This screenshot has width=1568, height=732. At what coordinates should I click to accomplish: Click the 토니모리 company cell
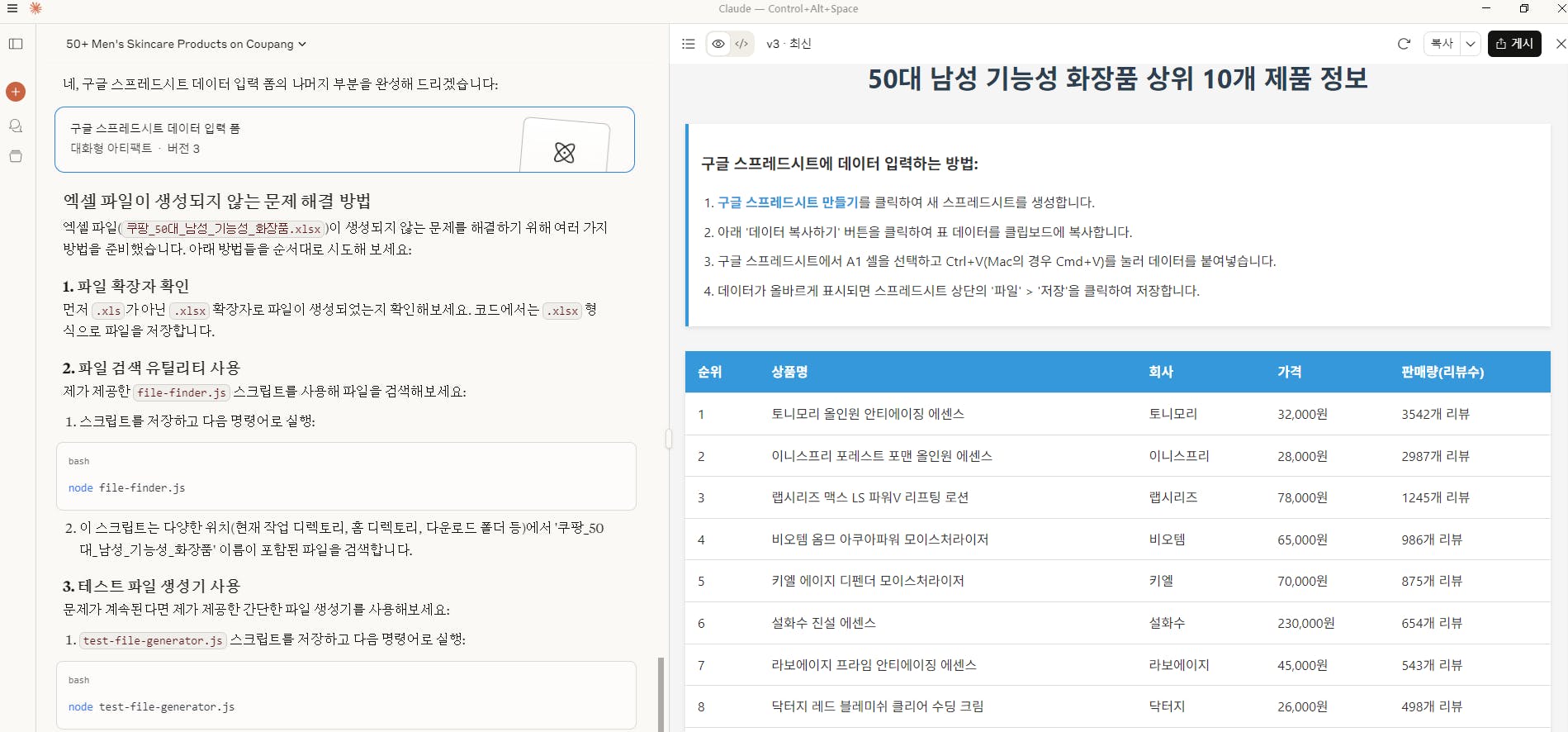1172,414
